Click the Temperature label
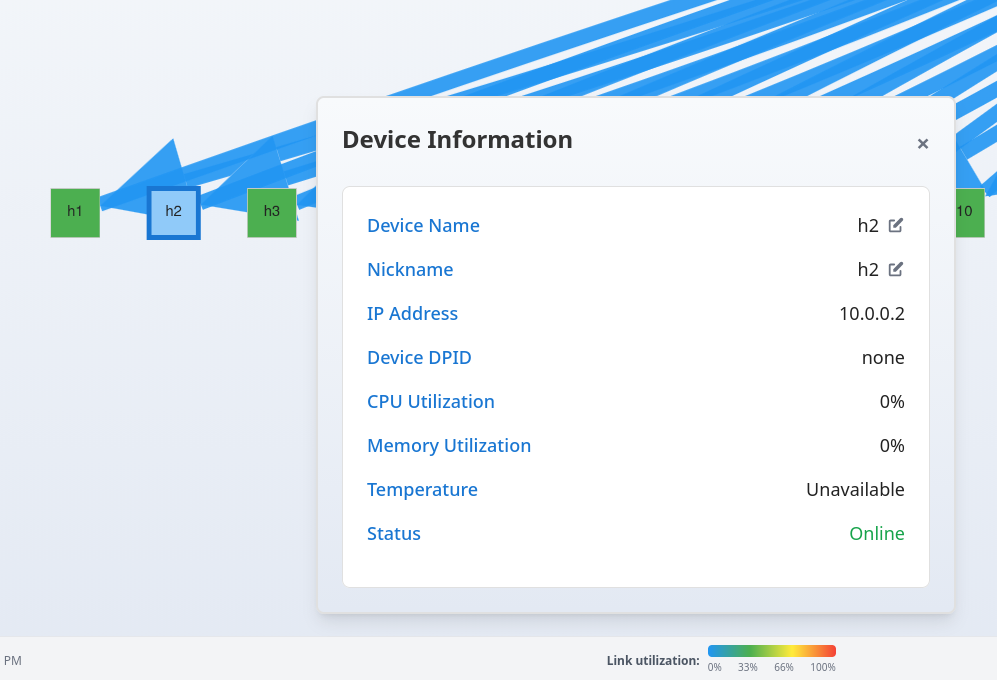This screenshot has height=680, width=997. point(422,489)
